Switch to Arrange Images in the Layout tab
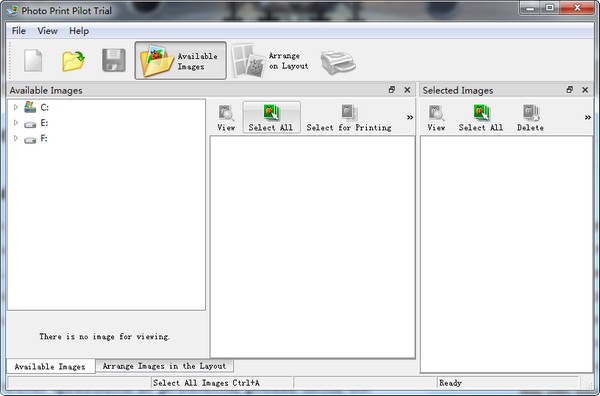The width and height of the screenshot is (600, 396). pos(164,366)
